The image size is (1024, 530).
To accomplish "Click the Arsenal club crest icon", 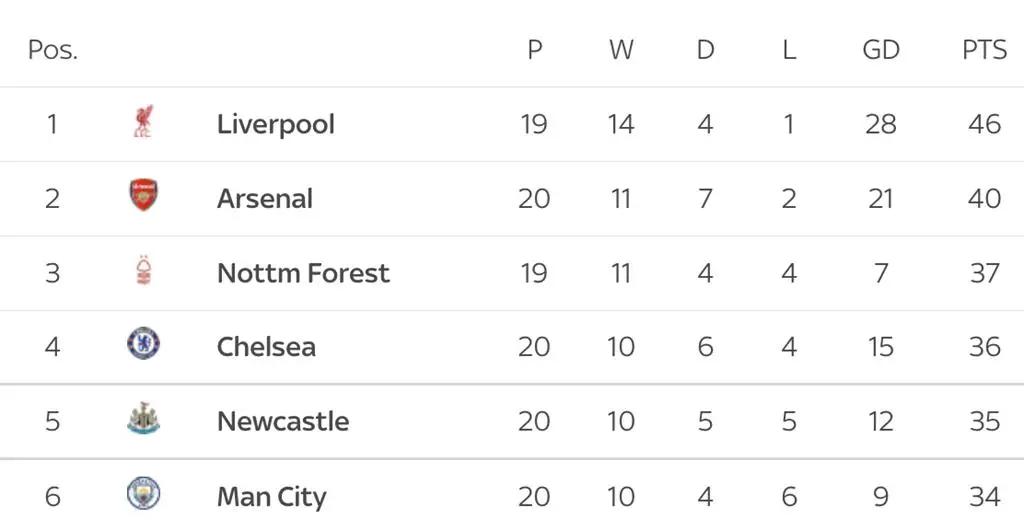I will coord(143,195).
